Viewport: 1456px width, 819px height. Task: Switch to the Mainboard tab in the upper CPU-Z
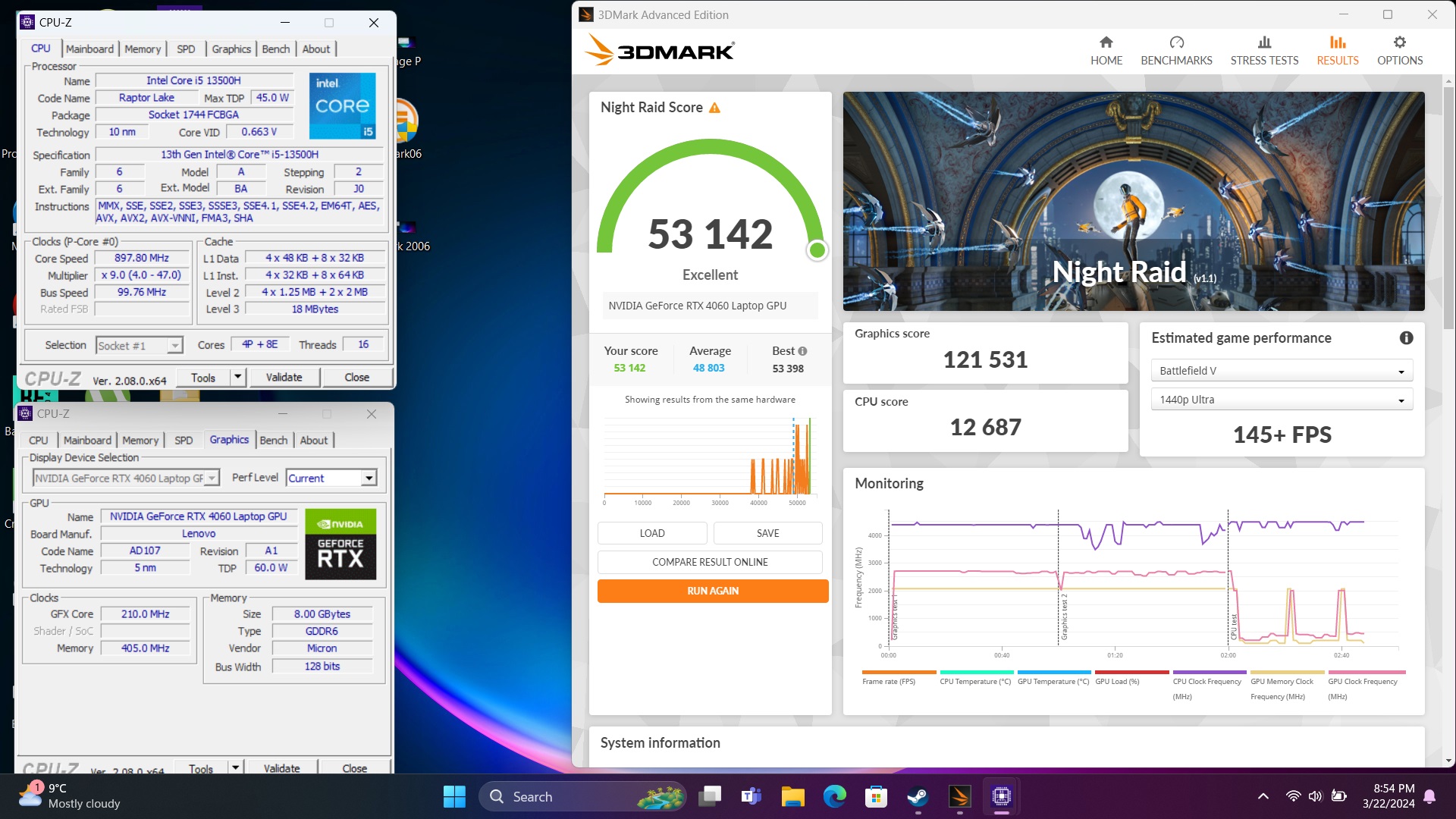pos(89,49)
